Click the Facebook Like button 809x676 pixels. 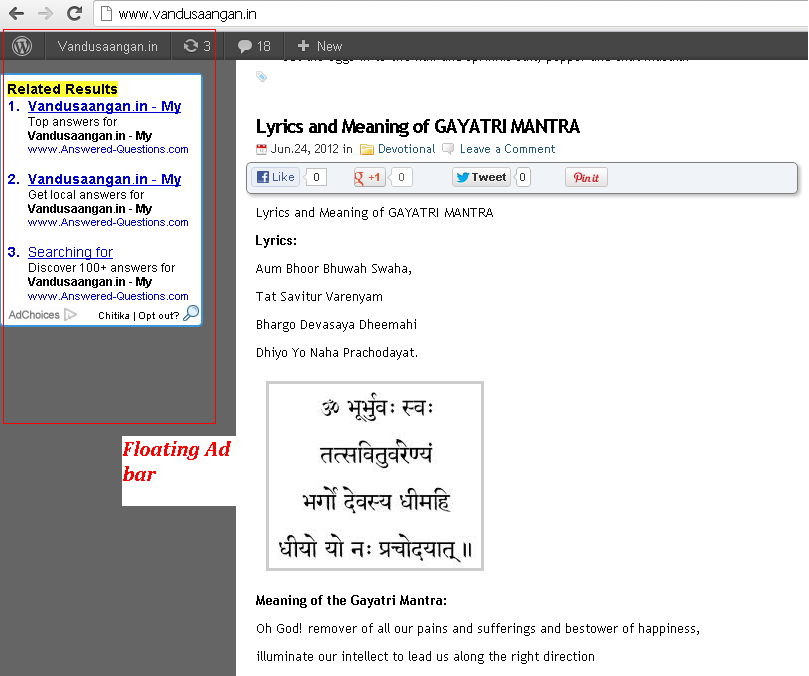[276, 178]
